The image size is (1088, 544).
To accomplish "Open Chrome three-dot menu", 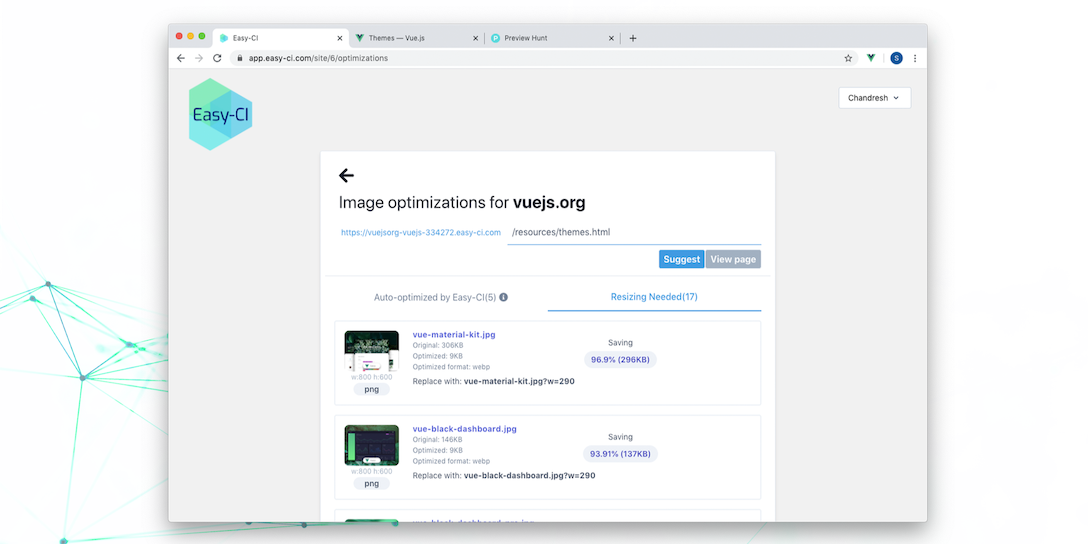I will (x=915, y=58).
